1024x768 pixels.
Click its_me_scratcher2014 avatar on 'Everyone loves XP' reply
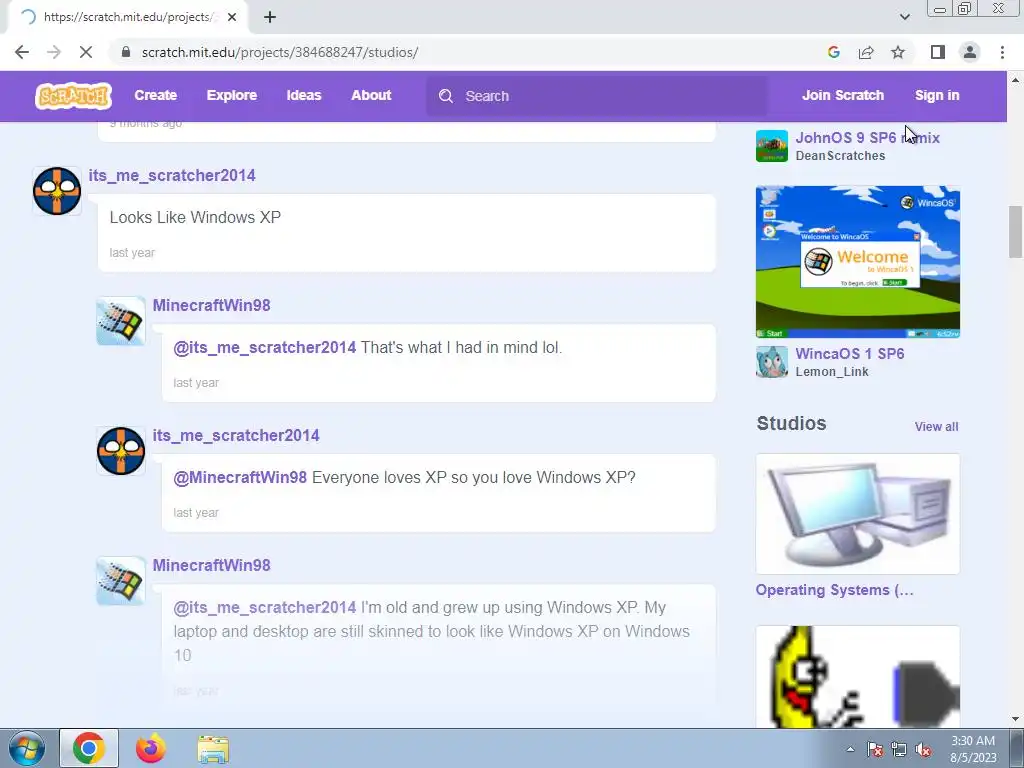tap(121, 451)
